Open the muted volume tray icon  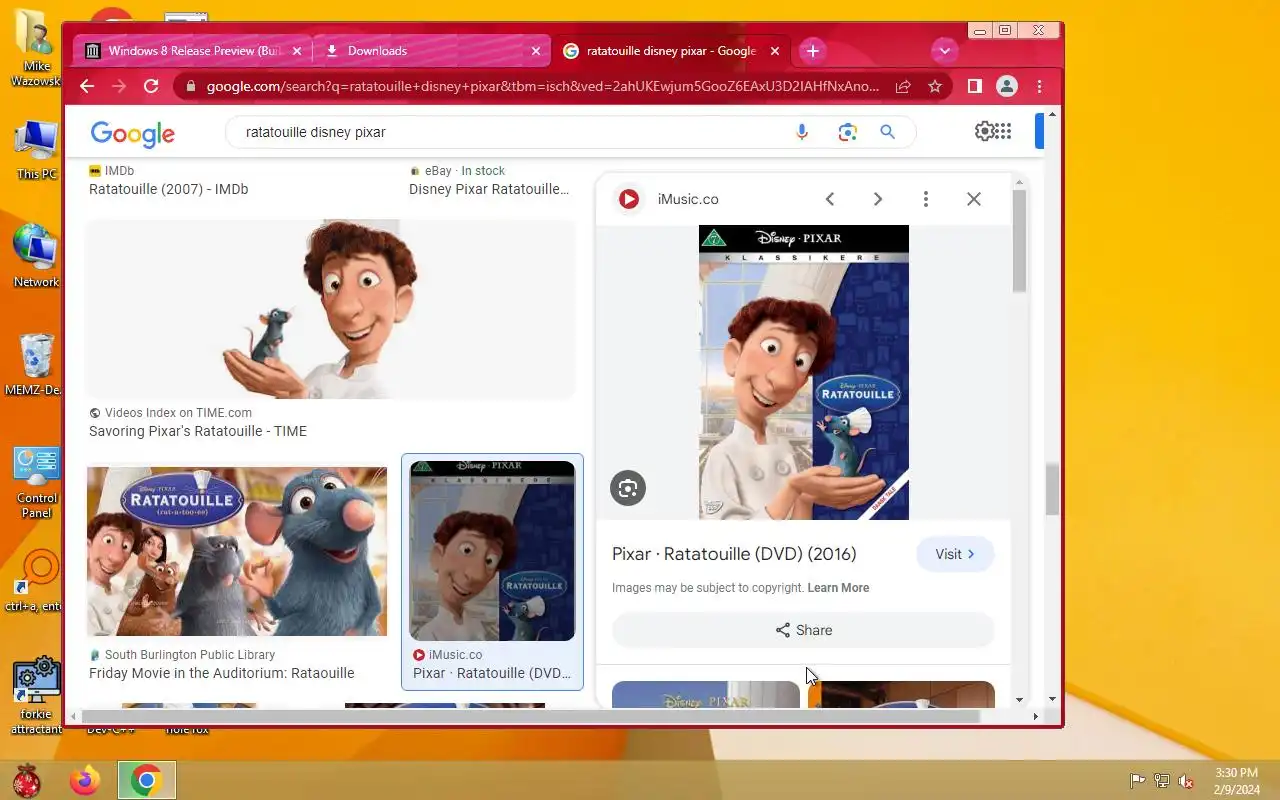coord(1186,781)
